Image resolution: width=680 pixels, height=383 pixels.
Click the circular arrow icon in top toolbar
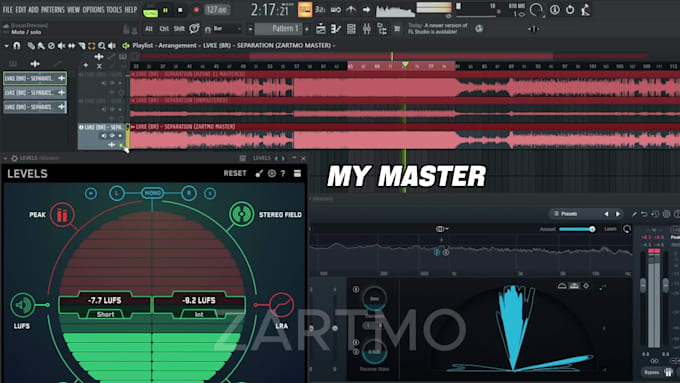570,10
